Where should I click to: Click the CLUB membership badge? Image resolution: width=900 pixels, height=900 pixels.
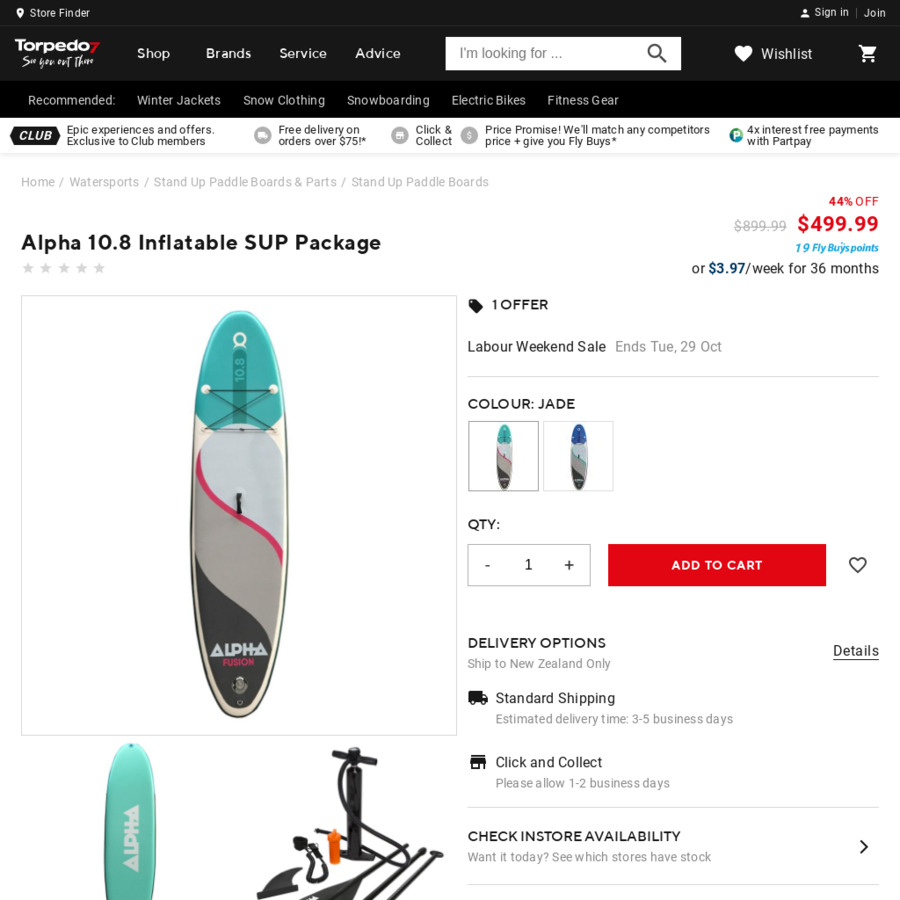coord(34,135)
